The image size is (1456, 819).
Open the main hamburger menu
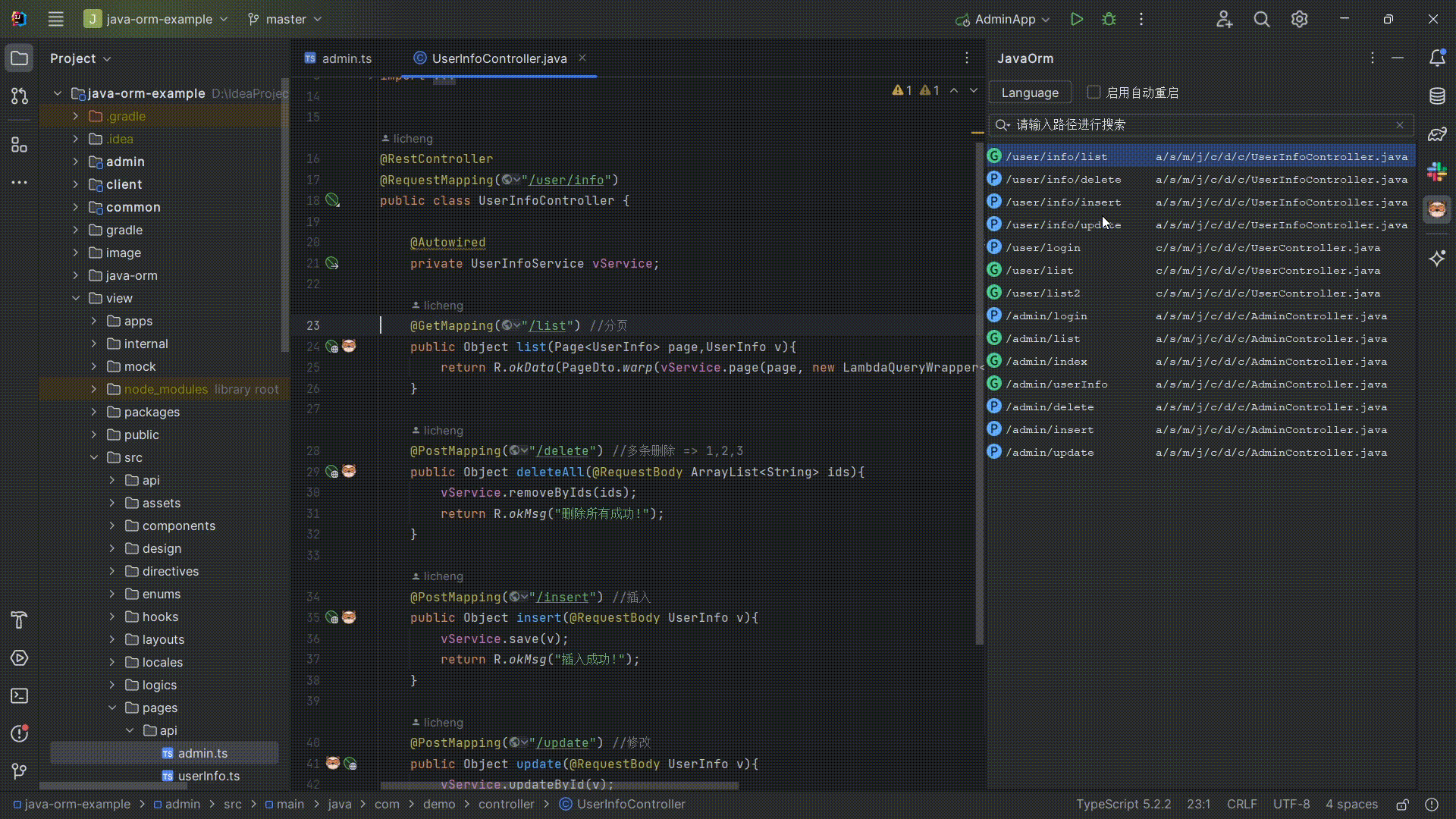coord(55,19)
